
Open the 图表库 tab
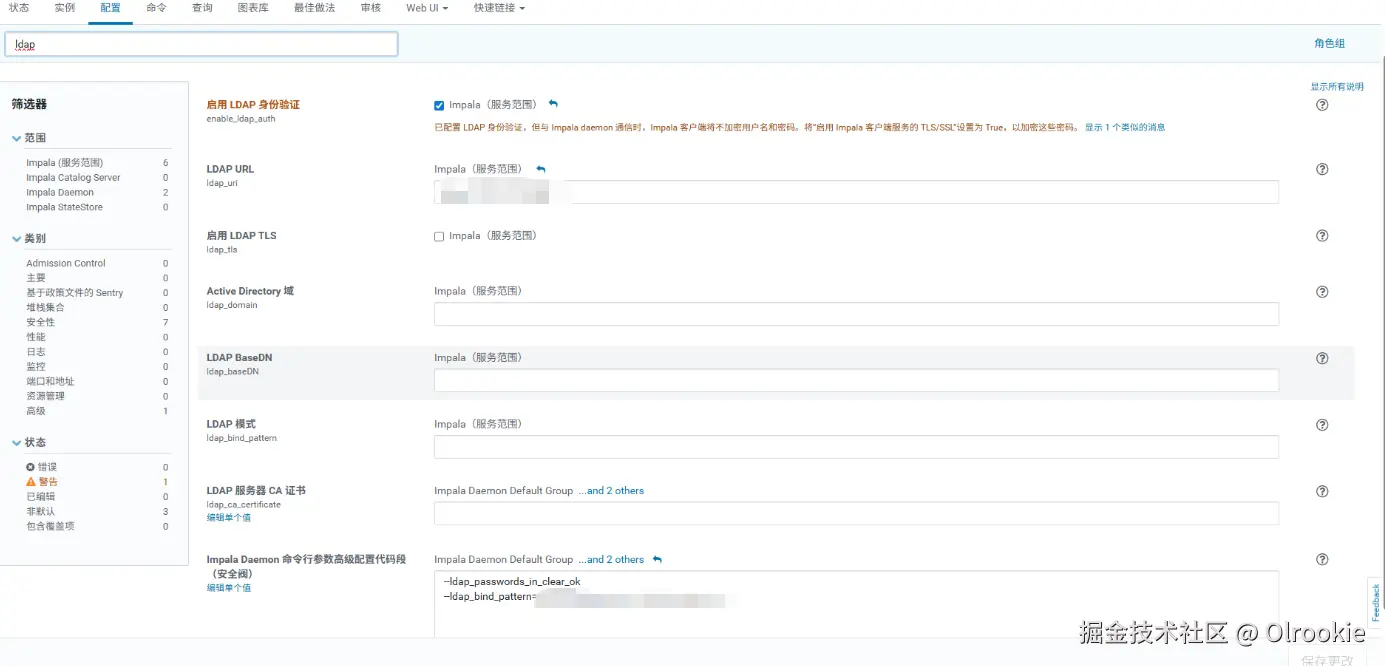tap(253, 8)
